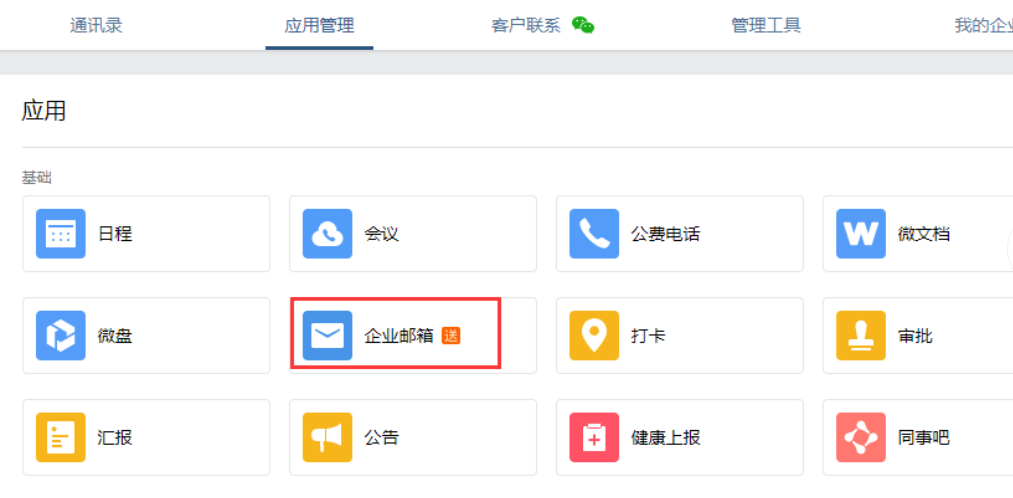Open the 客户联系 tab
Screen dimensions: 1013x498
click(526, 26)
